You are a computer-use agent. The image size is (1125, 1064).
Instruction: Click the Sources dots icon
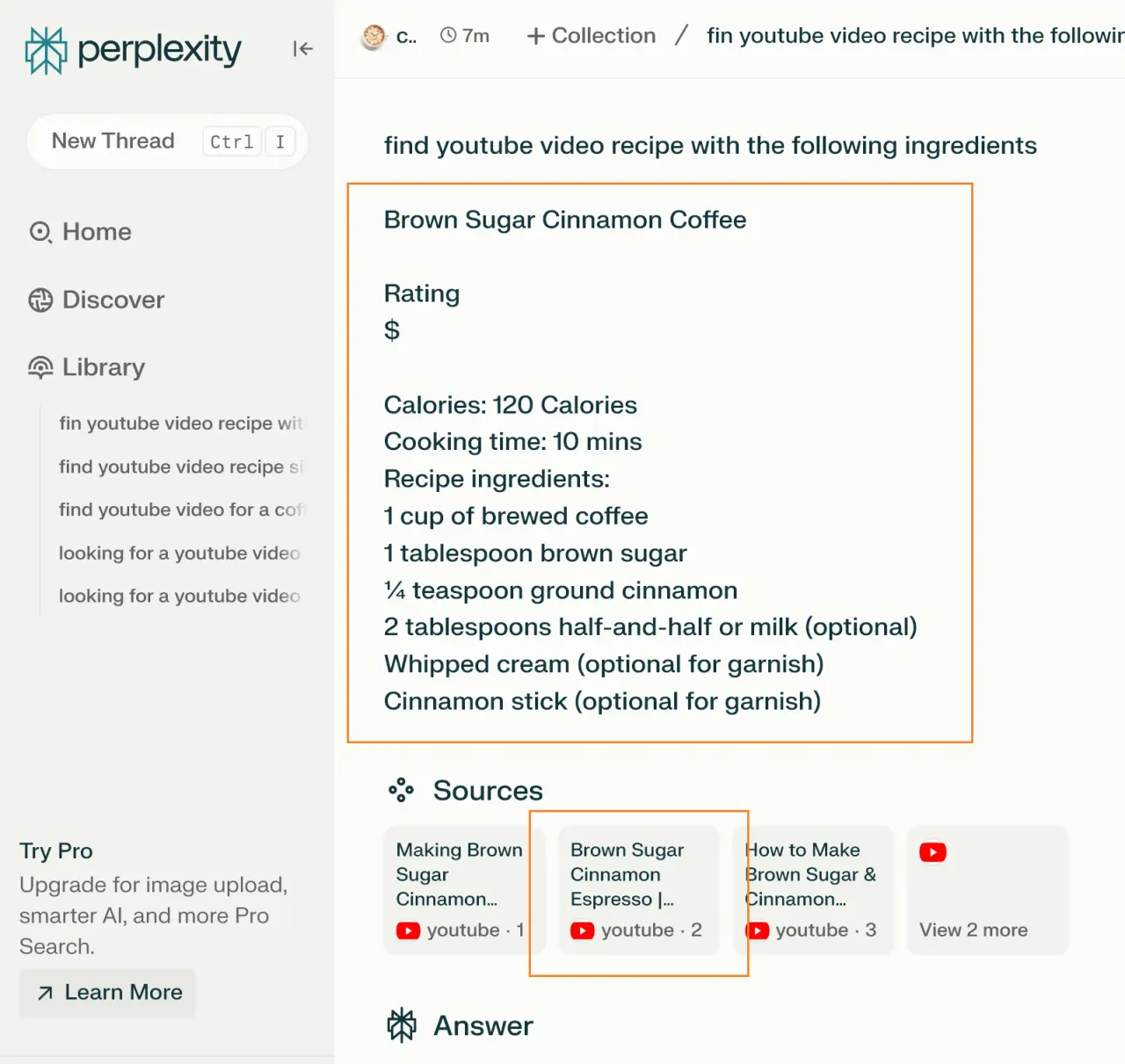click(401, 790)
